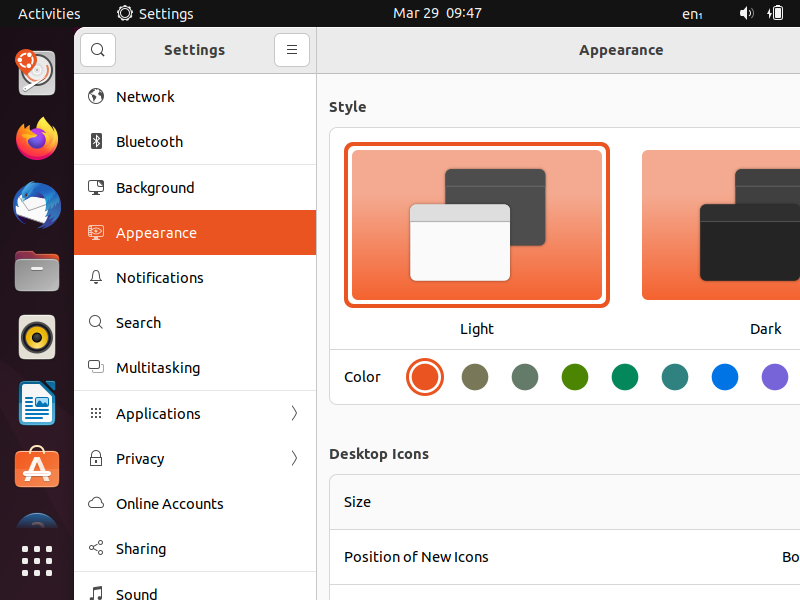This screenshot has height=600, width=800.
Task: Click the Notifications bell icon
Action: (97, 278)
